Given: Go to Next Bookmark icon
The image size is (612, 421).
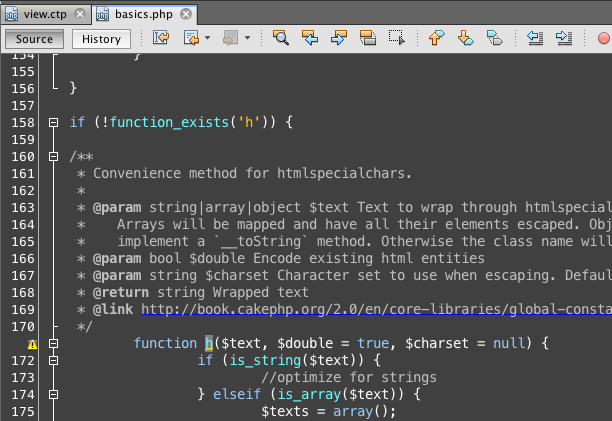Looking at the screenshot, I should pyautogui.click(x=466, y=38).
